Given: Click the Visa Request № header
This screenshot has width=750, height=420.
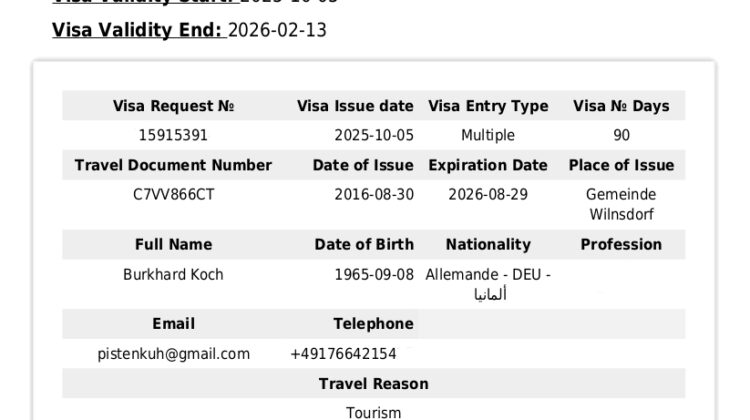Looking at the screenshot, I should click(173, 106).
